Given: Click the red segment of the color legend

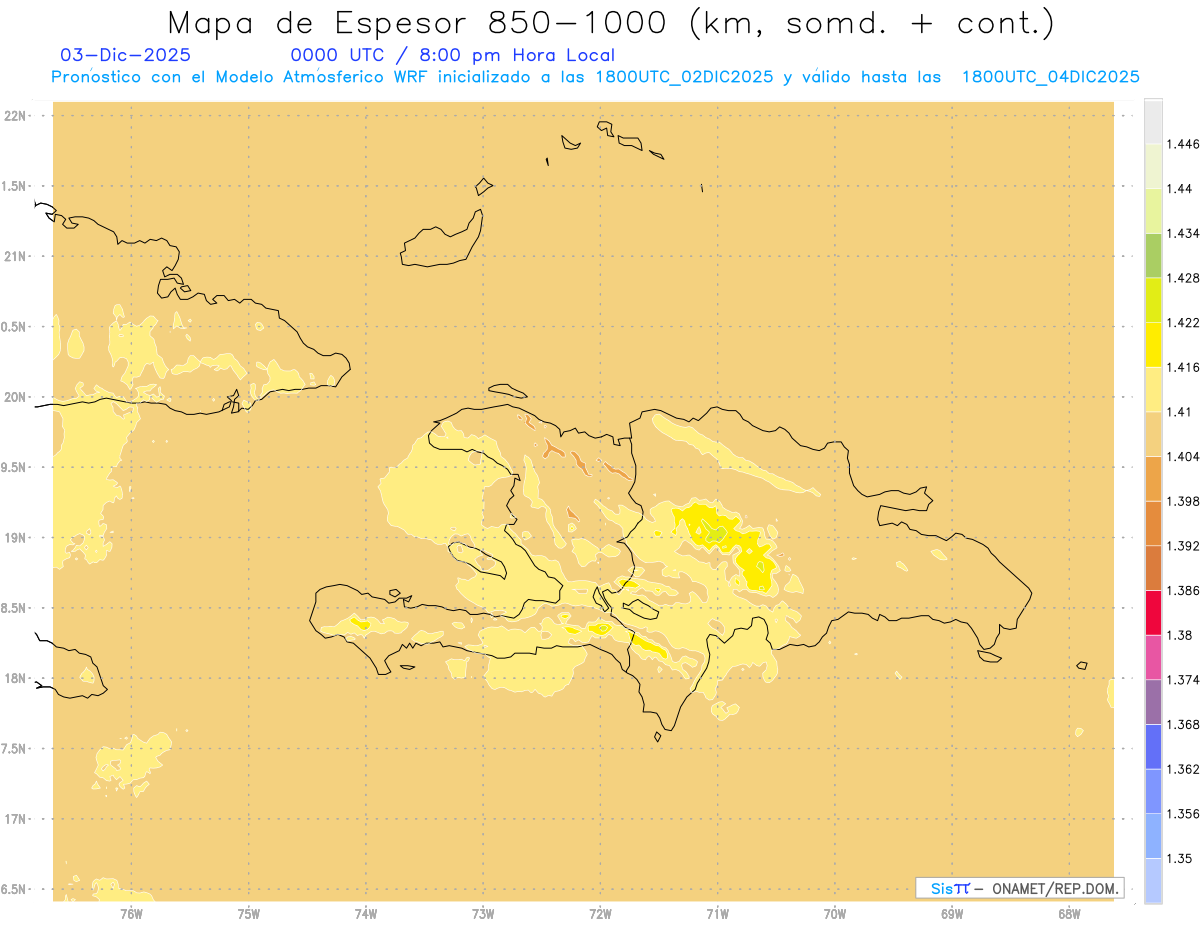Looking at the screenshot, I should click(x=1153, y=612).
